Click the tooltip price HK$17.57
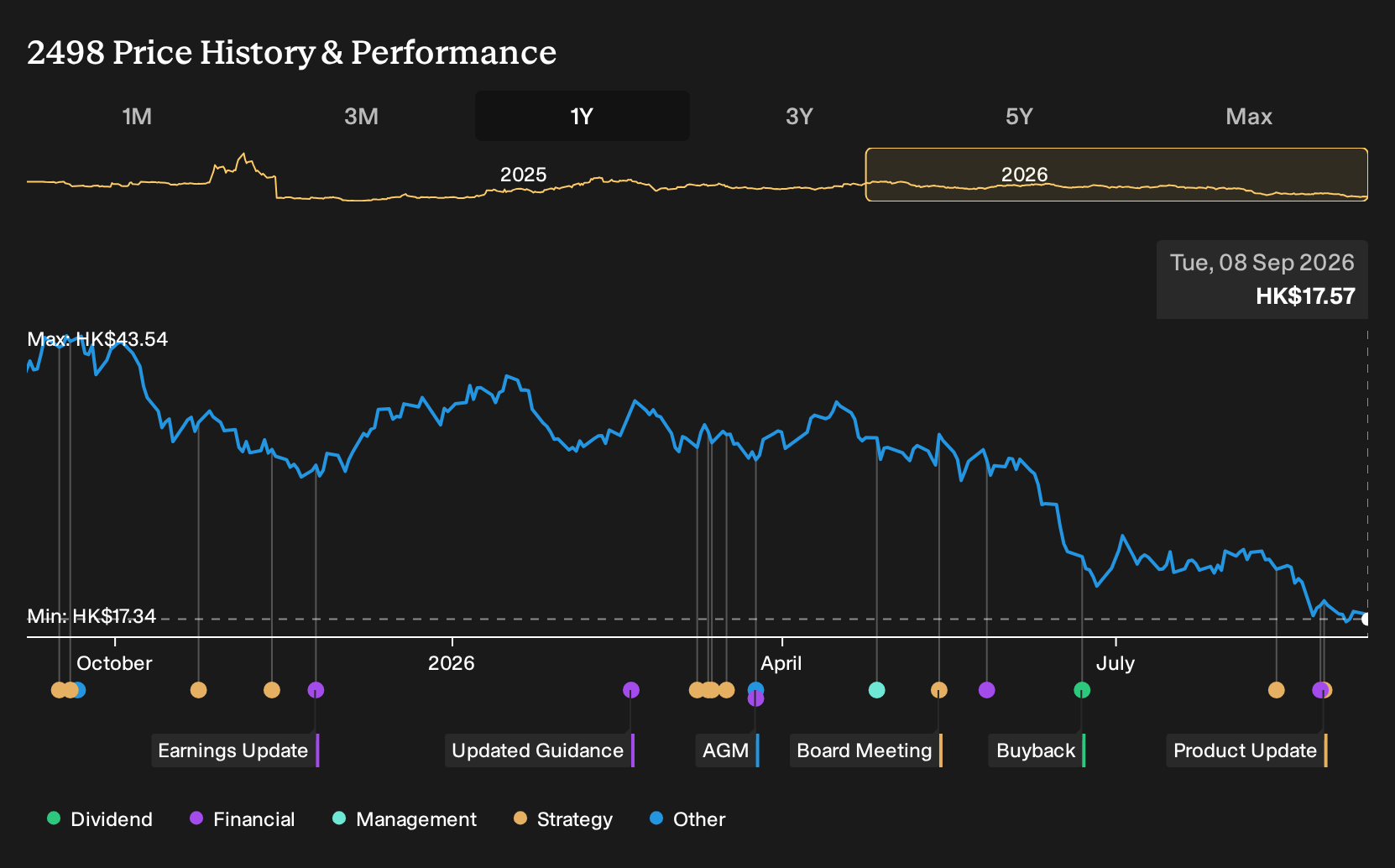Image resolution: width=1395 pixels, height=868 pixels. (x=1305, y=296)
